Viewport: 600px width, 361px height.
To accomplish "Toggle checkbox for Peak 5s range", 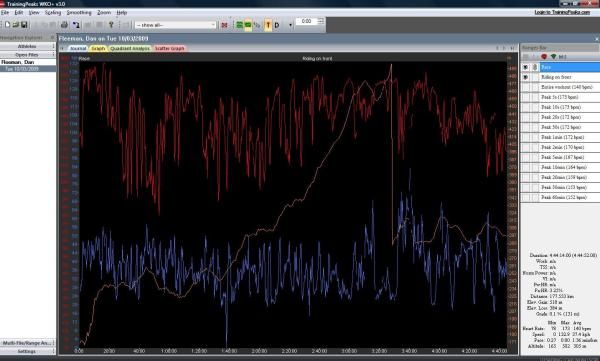I will point(526,97).
